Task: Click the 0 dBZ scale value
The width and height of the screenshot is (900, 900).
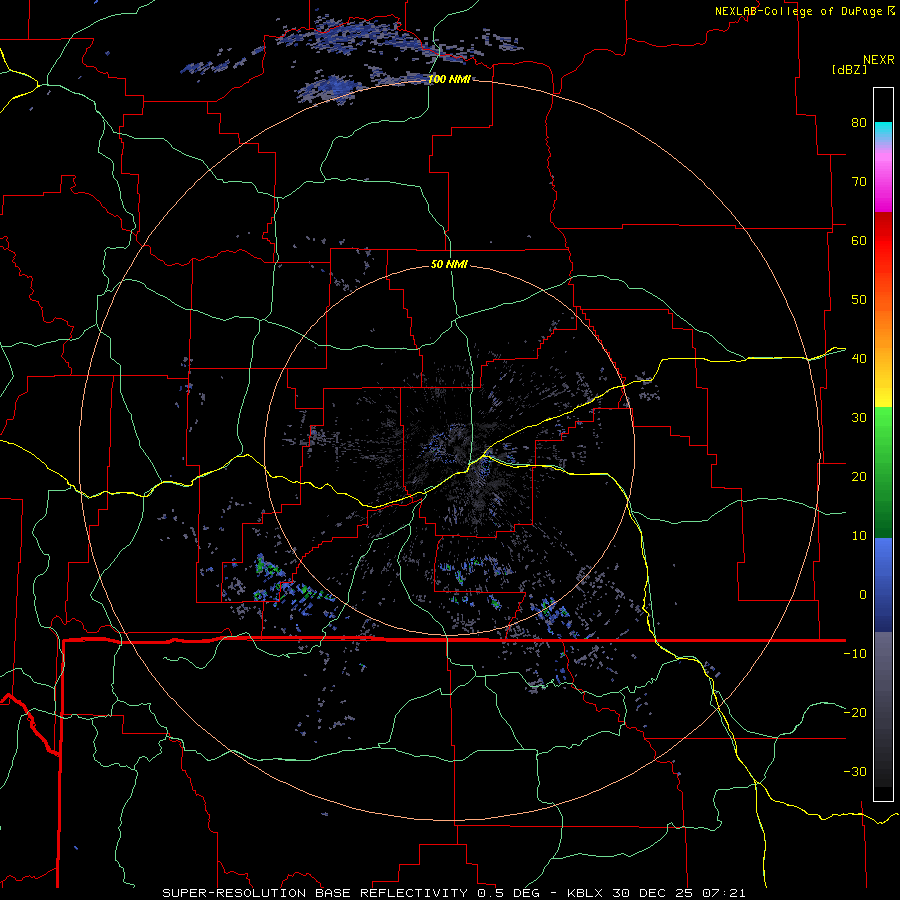Action: tap(863, 595)
